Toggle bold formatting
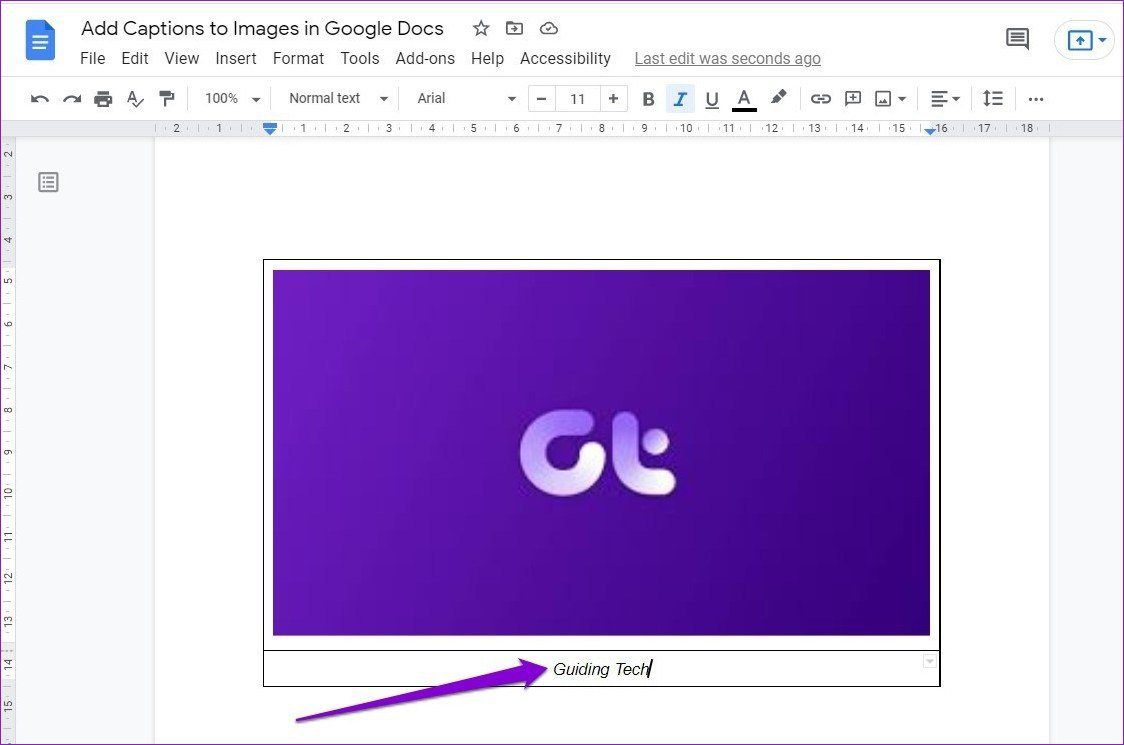 coord(648,98)
